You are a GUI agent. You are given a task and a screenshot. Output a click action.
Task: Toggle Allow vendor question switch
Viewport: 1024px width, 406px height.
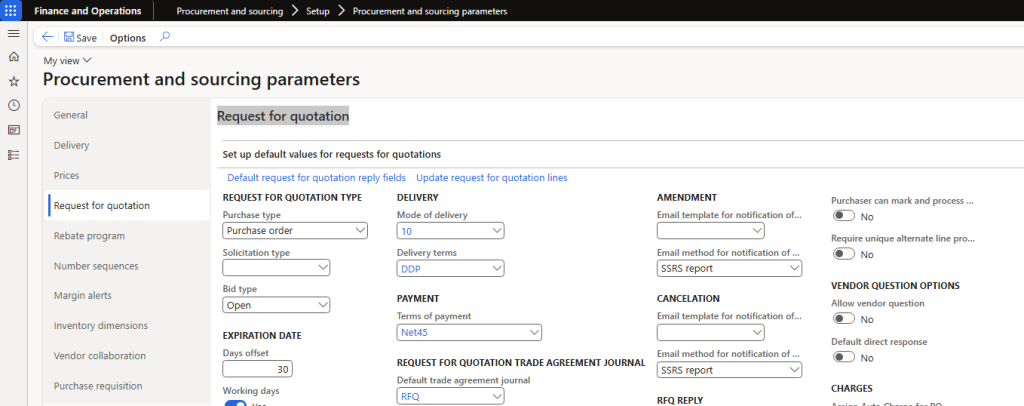click(844, 319)
